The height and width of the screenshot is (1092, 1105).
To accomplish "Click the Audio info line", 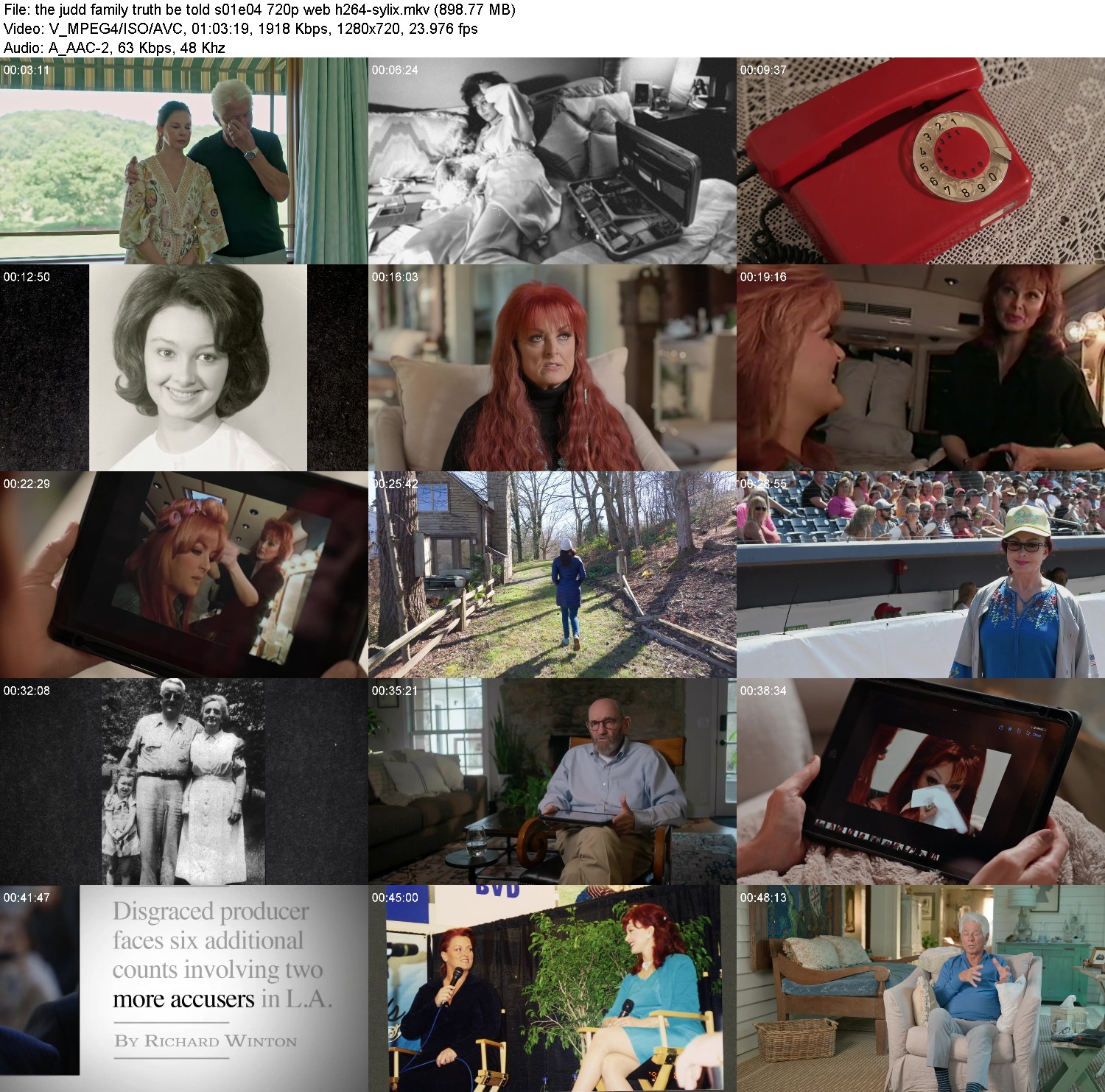I will pos(114,48).
